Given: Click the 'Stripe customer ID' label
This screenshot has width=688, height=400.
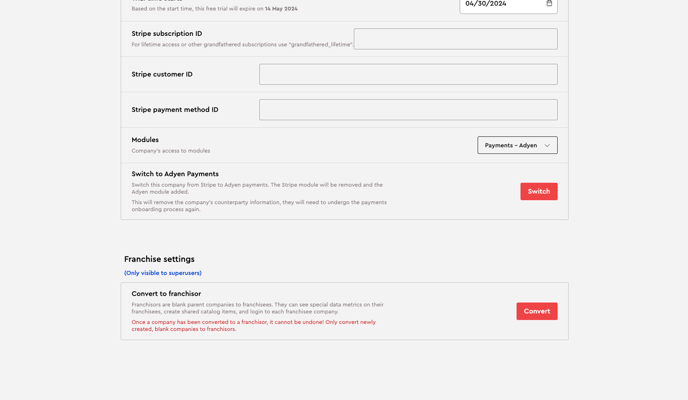Looking at the screenshot, I should coord(162,75).
